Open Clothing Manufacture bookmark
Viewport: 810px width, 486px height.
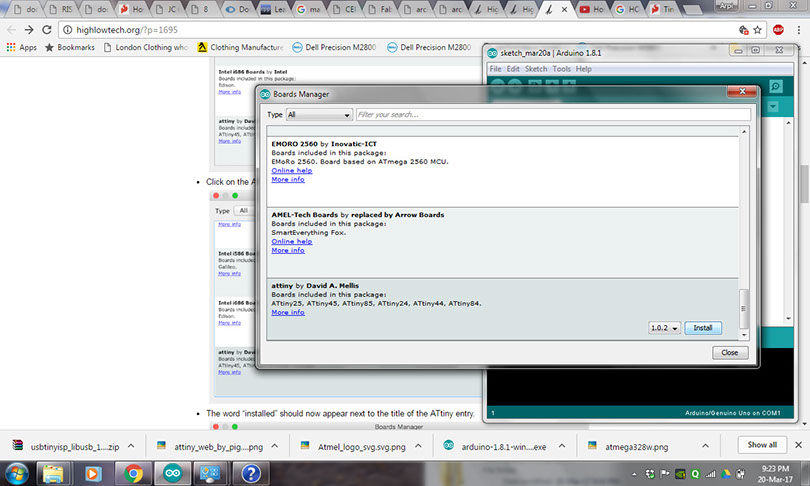coord(241,47)
